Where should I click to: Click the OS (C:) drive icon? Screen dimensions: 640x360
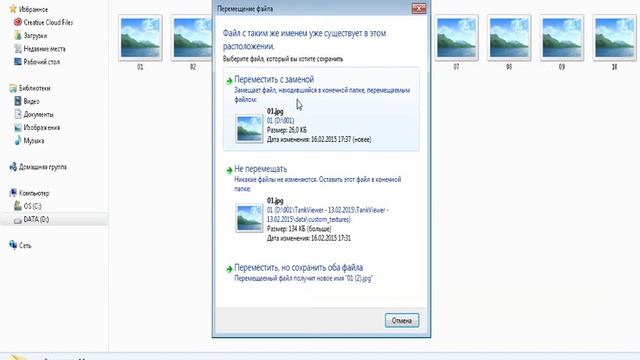(18, 206)
